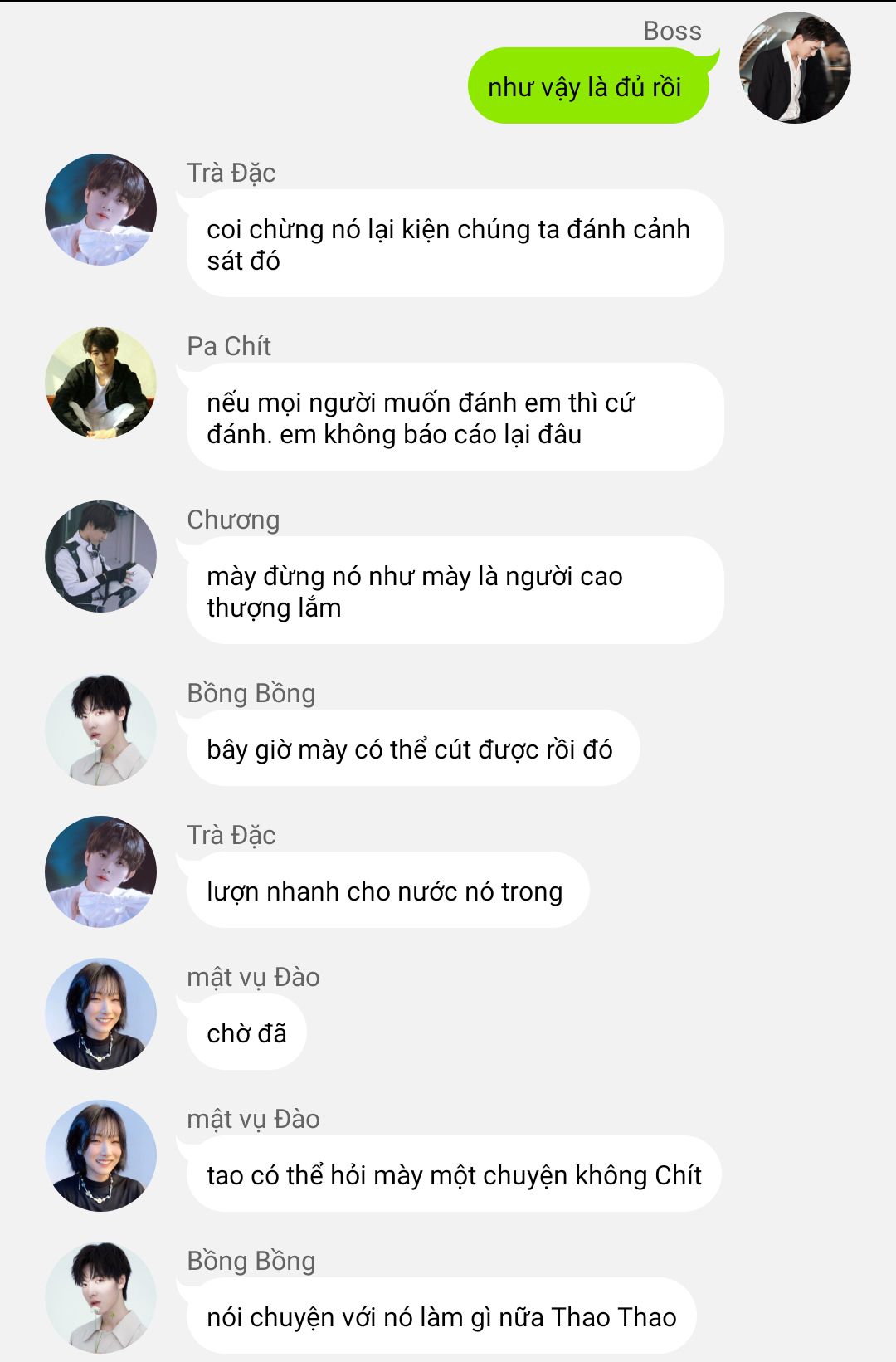Tap Bồng Bồng's avatar beside 'nói chuyện' message

point(100,1297)
